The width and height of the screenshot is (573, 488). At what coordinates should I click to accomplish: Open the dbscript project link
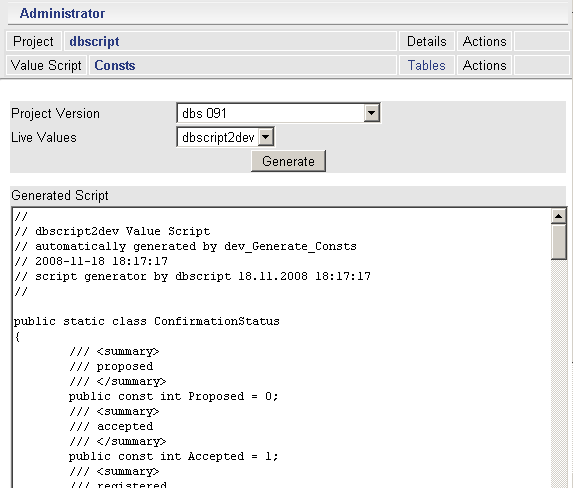[94, 41]
